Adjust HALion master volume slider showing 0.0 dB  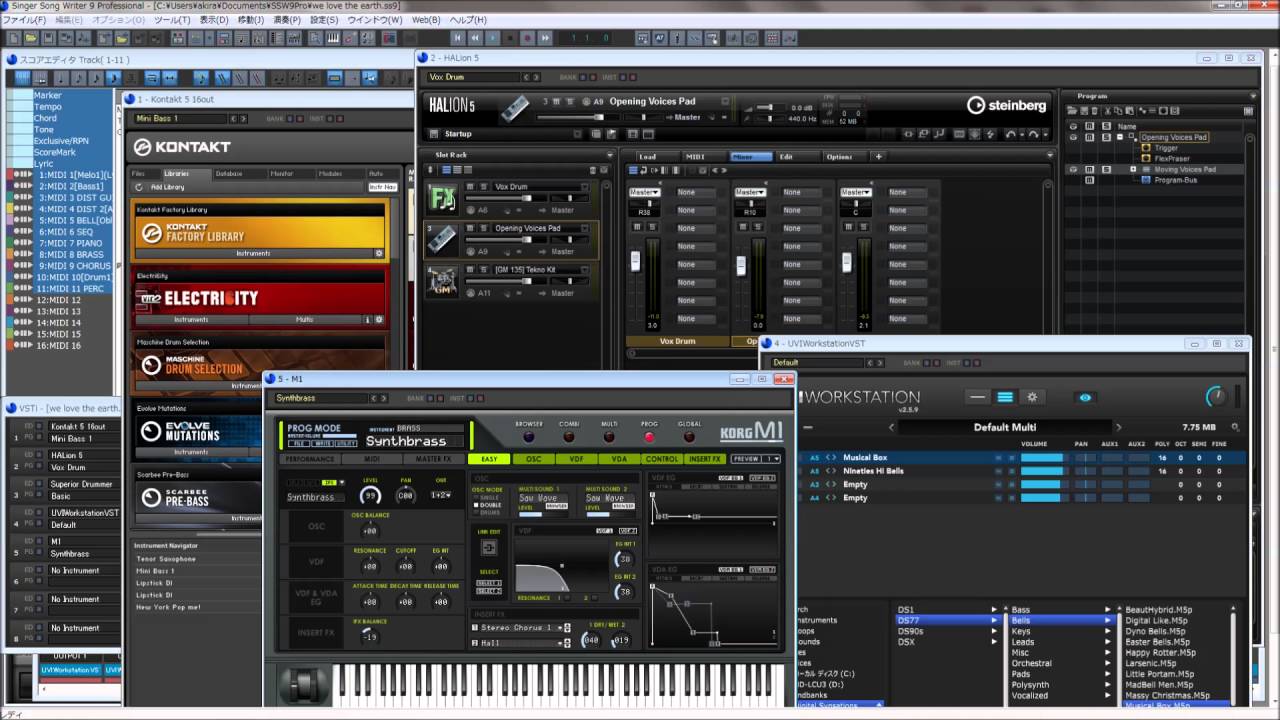click(x=770, y=108)
